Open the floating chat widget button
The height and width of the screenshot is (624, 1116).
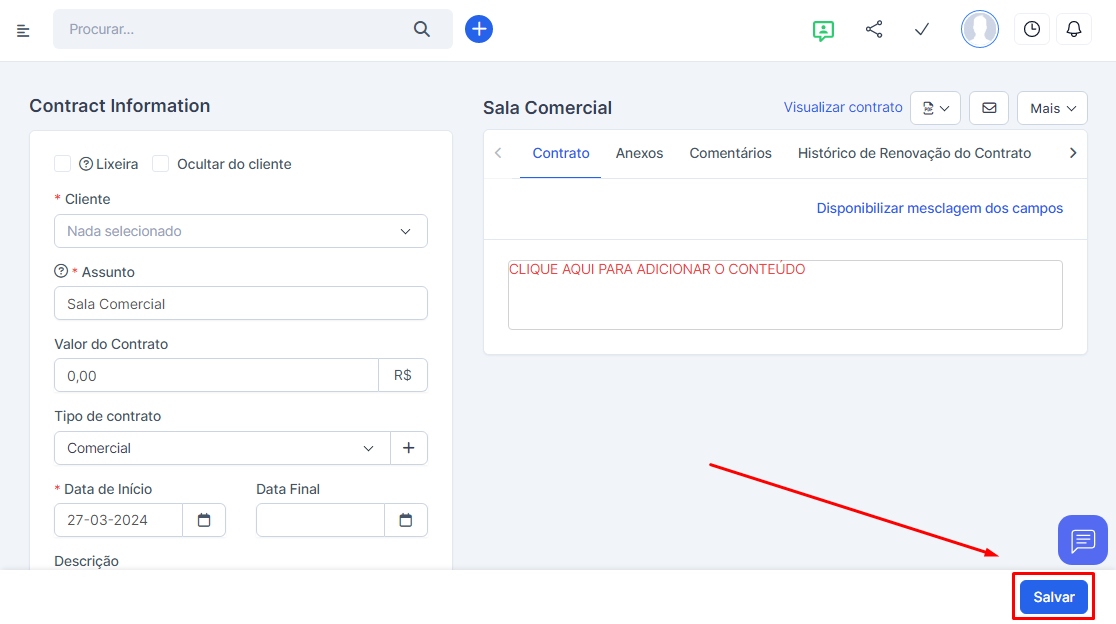[x=1083, y=540]
